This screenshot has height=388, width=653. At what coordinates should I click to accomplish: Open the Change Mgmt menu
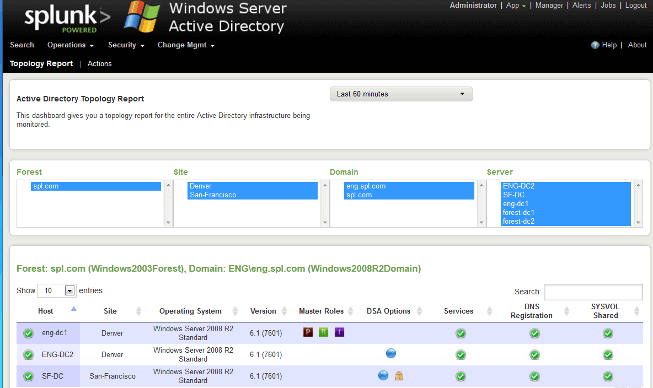click(x=186, y=45)
